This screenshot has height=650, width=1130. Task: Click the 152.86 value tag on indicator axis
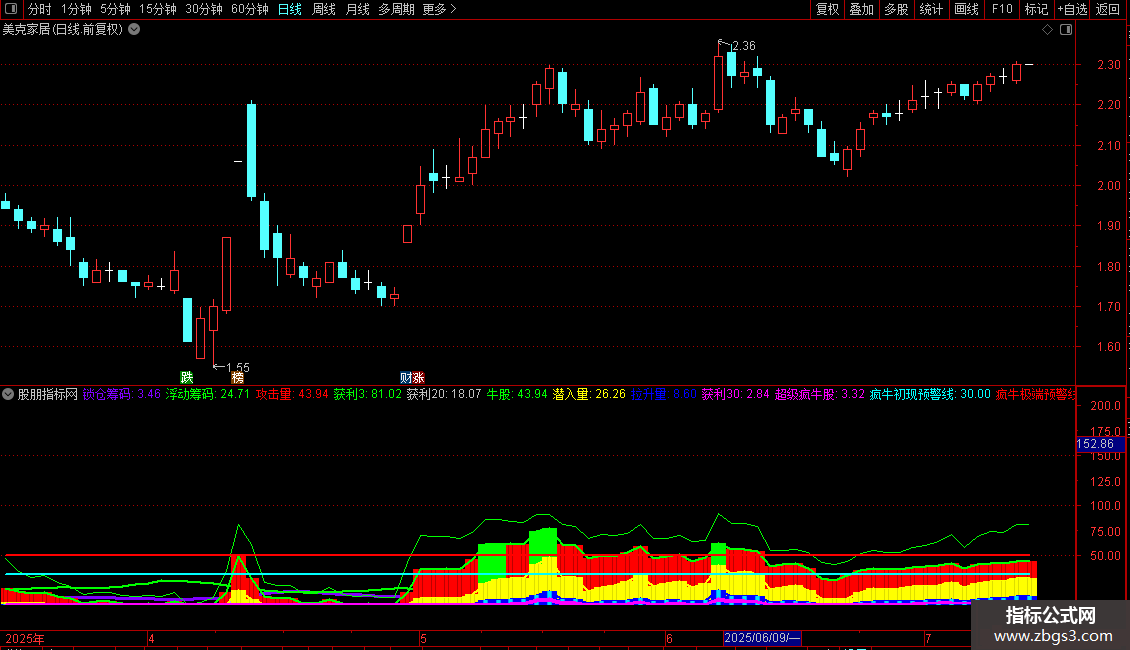coord(1100,444)
